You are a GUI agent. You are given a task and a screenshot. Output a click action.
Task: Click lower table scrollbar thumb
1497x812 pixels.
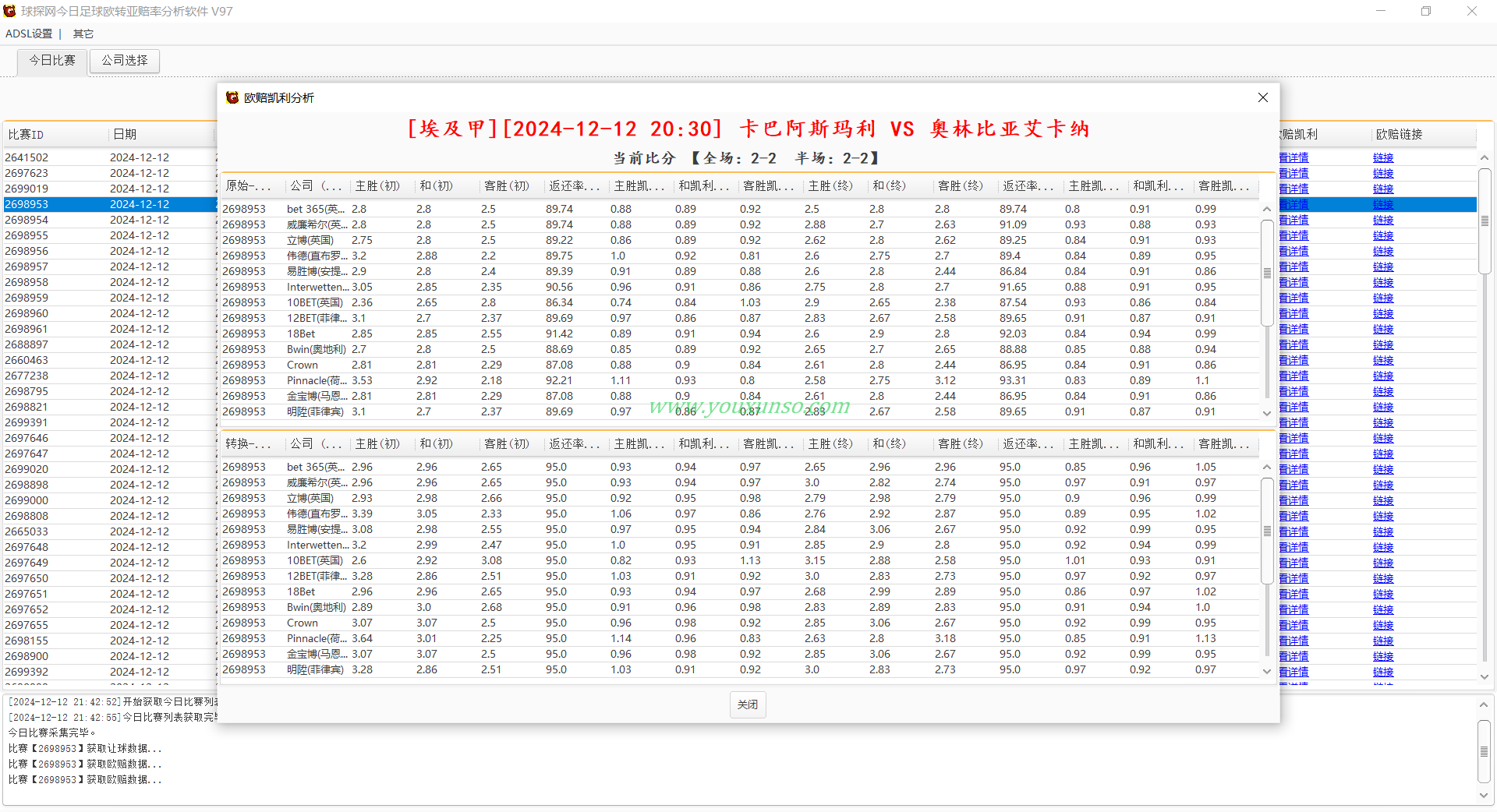[x=1267, y=531]
